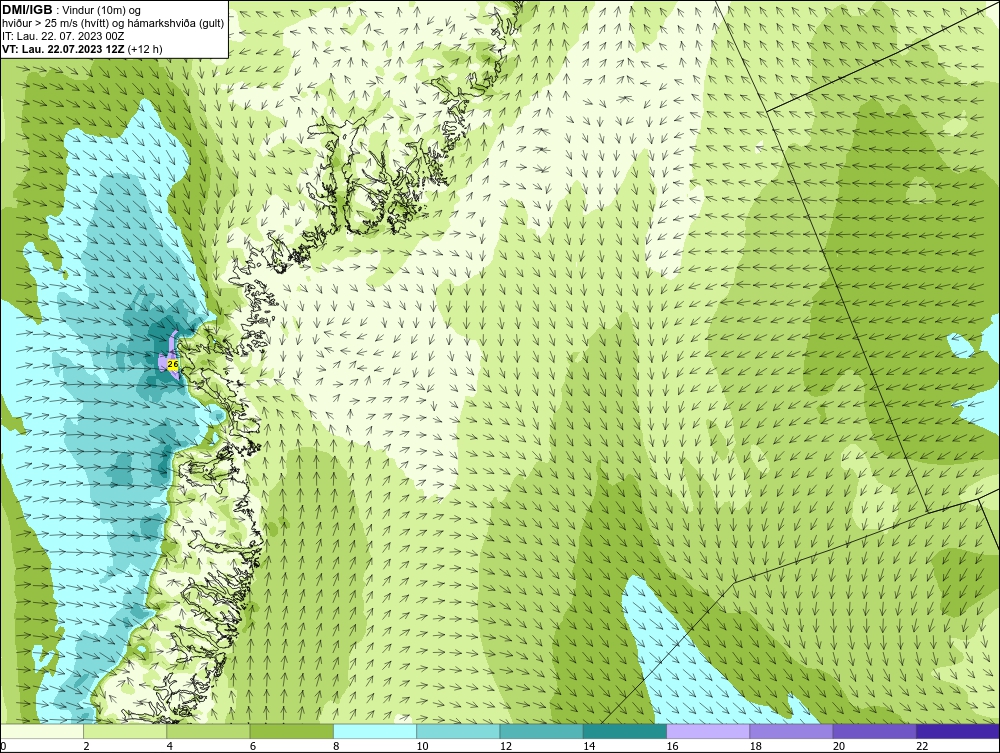Click the legend scale number 12
1000x753 pixels.
click(x=506, y=746)
